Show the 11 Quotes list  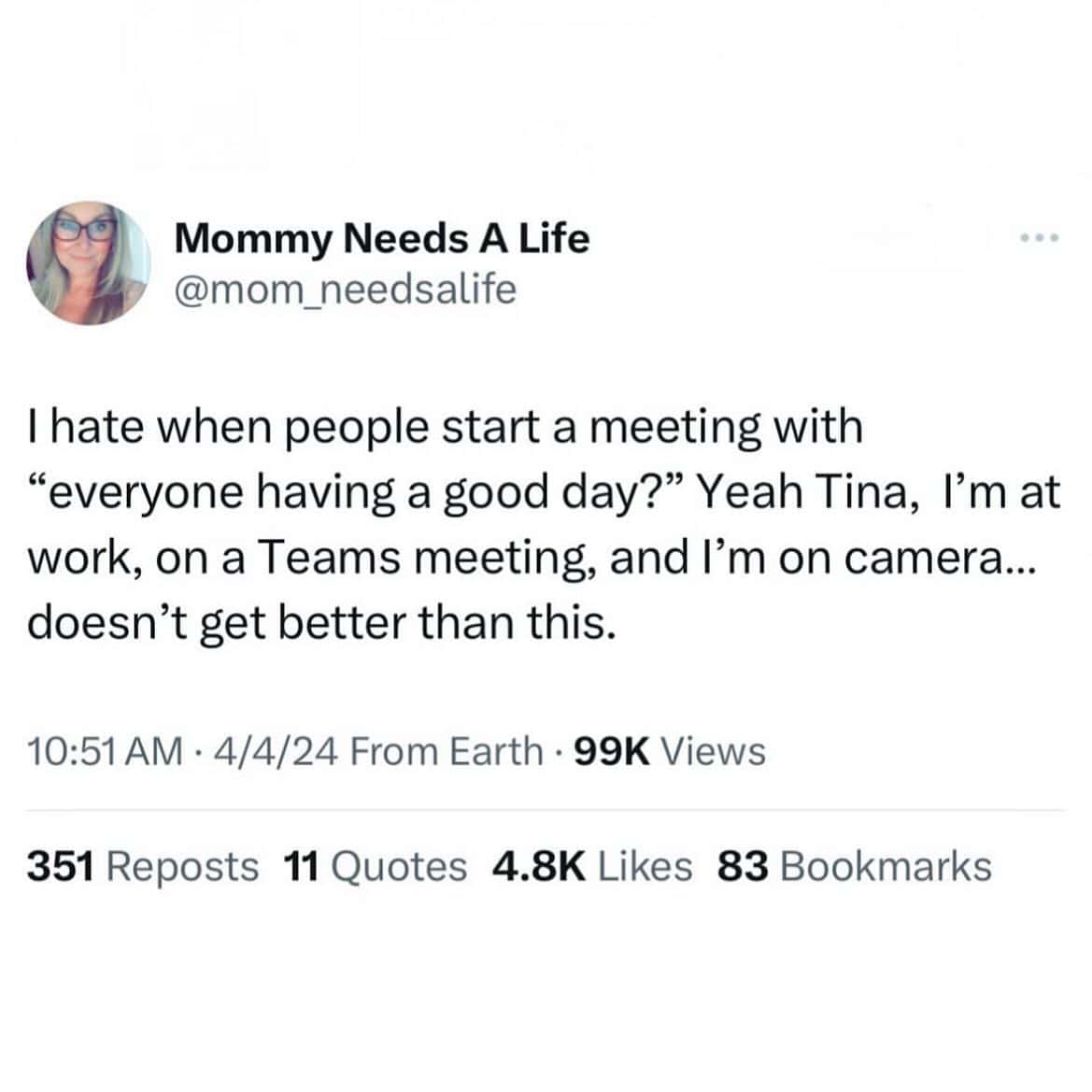click(374, 866)
